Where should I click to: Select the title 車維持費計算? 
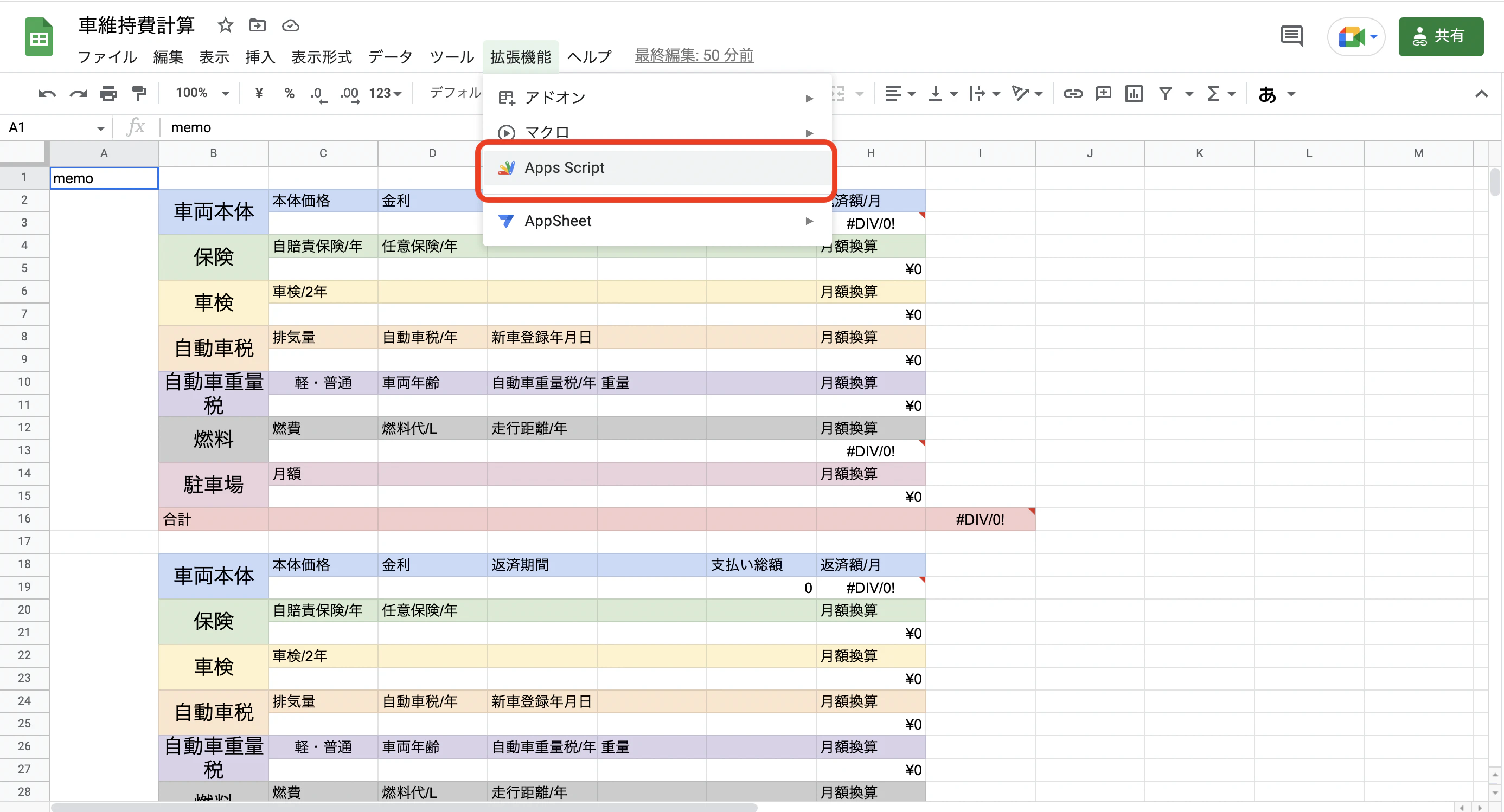tap(137, 25)
